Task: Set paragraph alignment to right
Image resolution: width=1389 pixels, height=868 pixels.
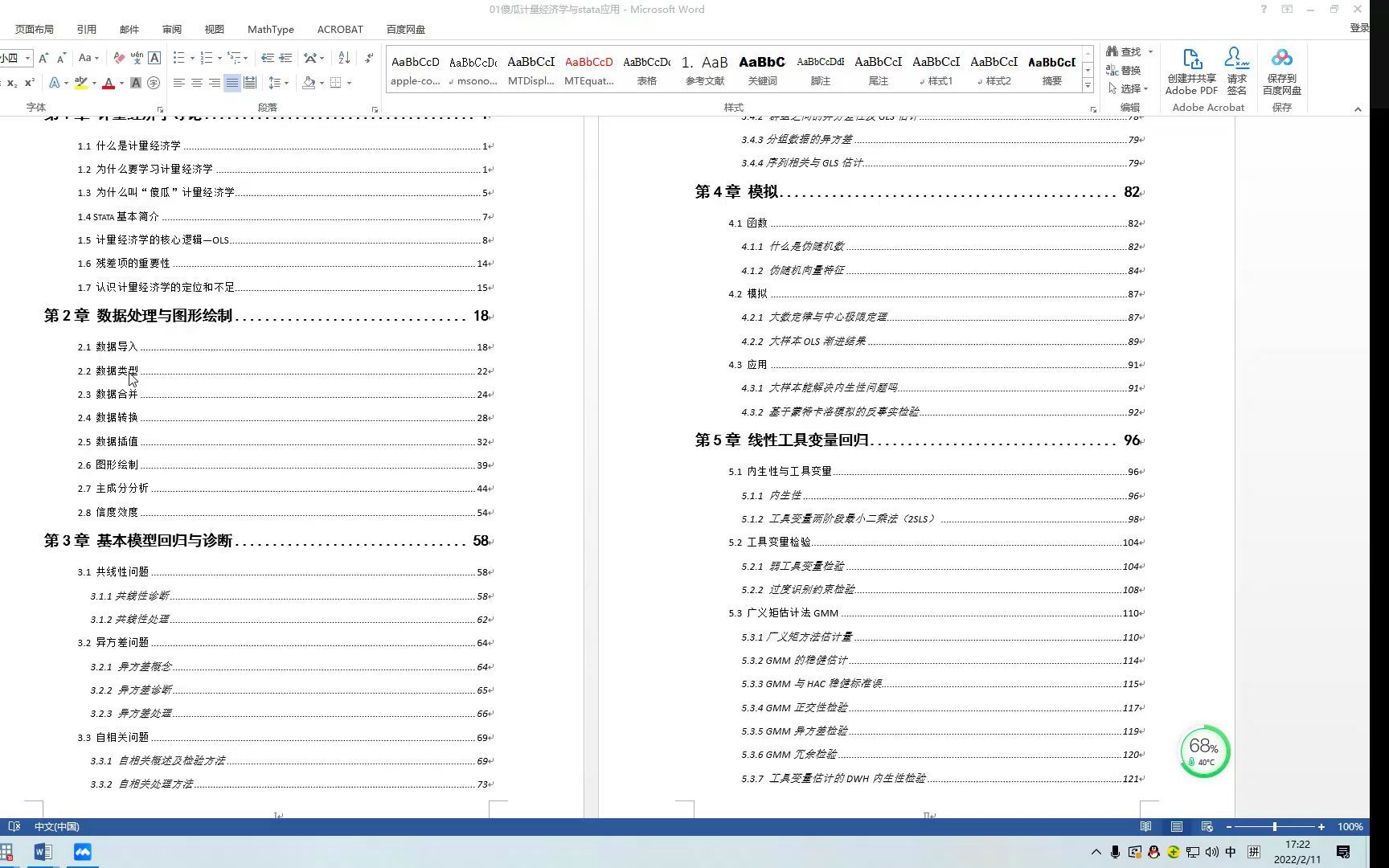Action: coord(215,83)
